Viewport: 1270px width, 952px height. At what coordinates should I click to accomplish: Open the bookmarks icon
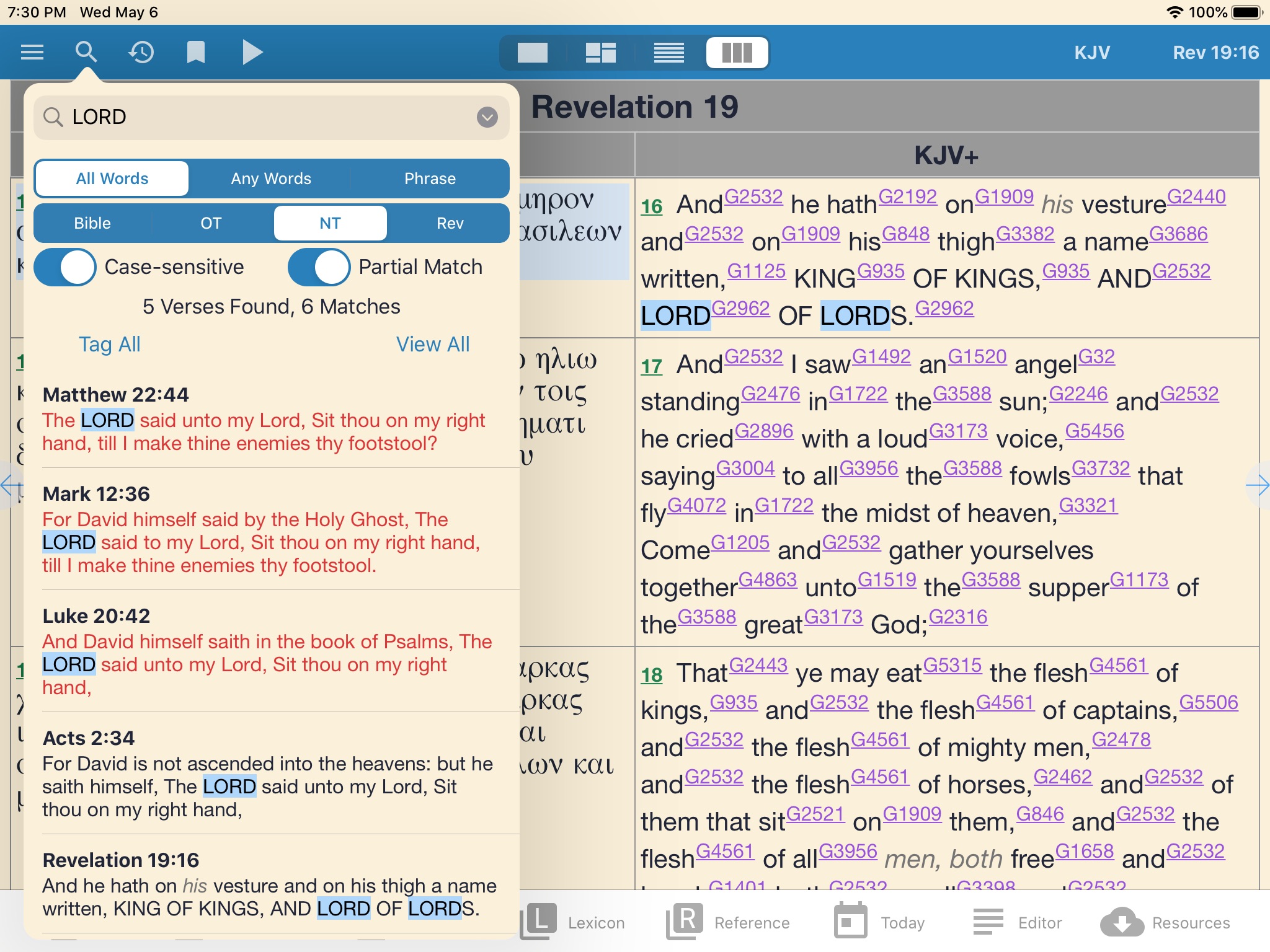196,52
